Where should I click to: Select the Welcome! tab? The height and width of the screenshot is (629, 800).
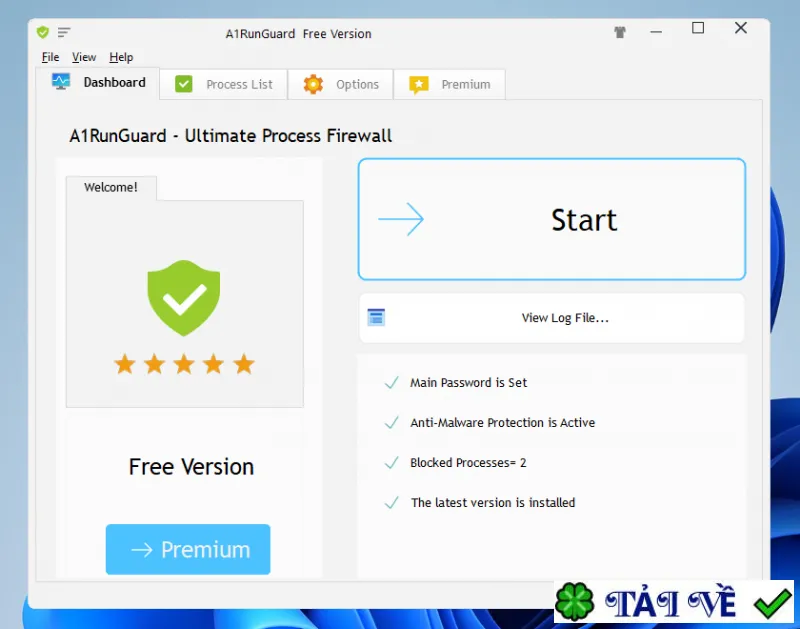click(x=111, y=188)
